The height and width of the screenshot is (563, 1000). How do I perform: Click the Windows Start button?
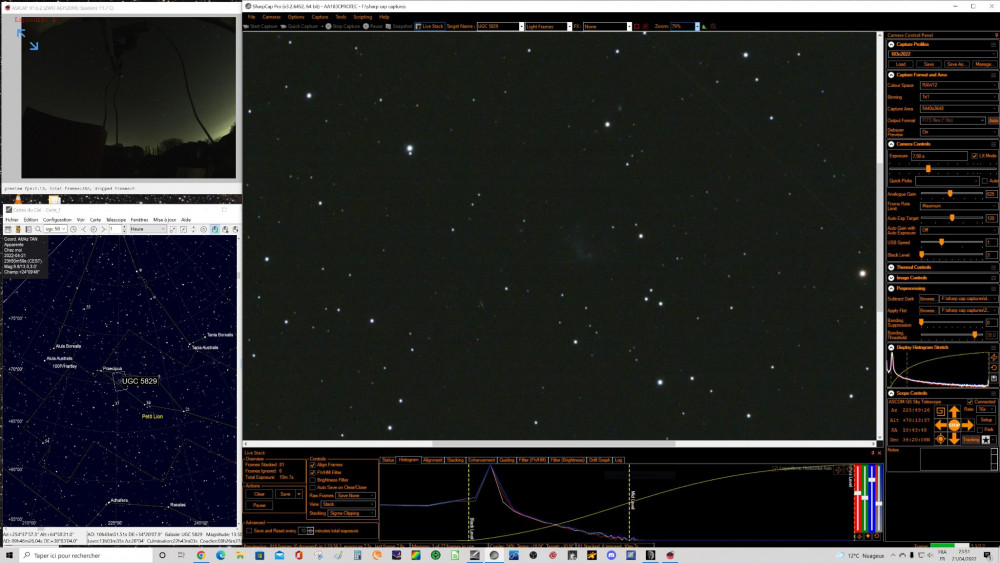10,555
